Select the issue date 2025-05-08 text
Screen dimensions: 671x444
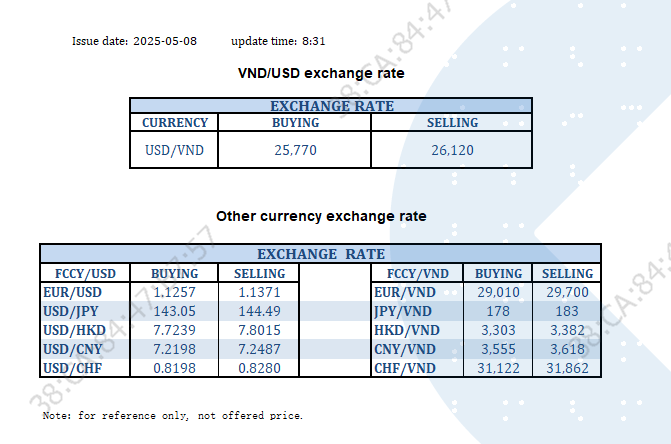(x=165, y=42)
